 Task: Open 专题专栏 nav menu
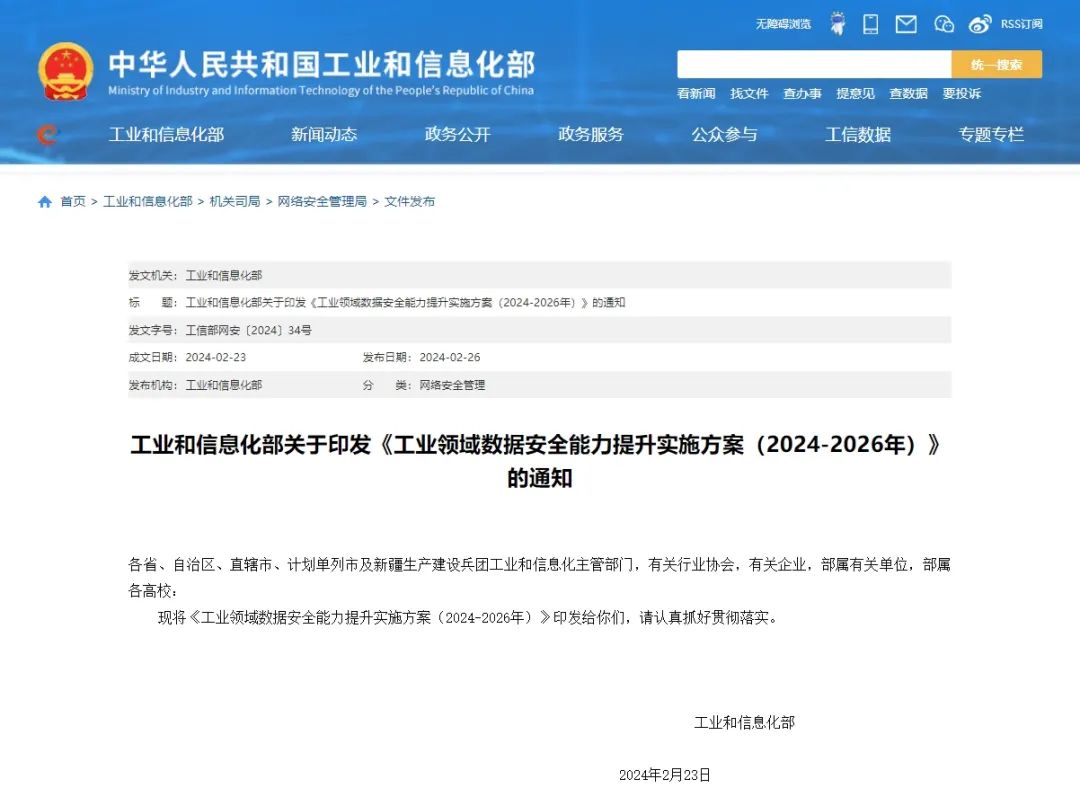pos(990,134)
